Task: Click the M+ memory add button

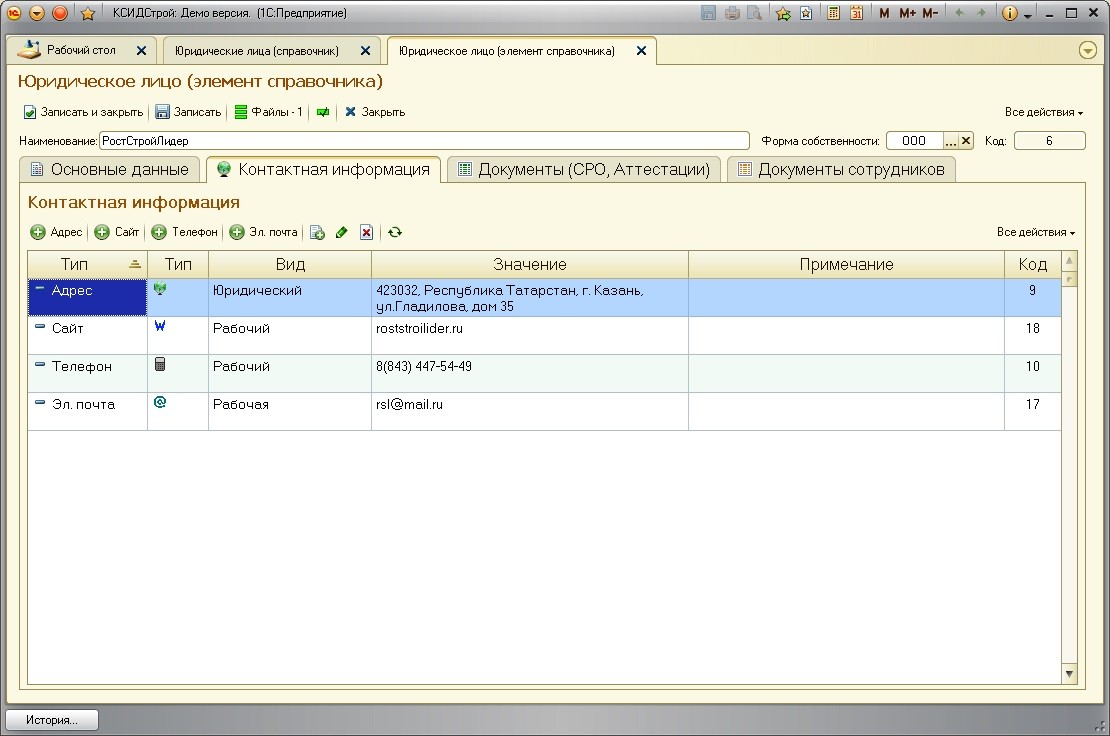Action: click(x=907, y=13)
